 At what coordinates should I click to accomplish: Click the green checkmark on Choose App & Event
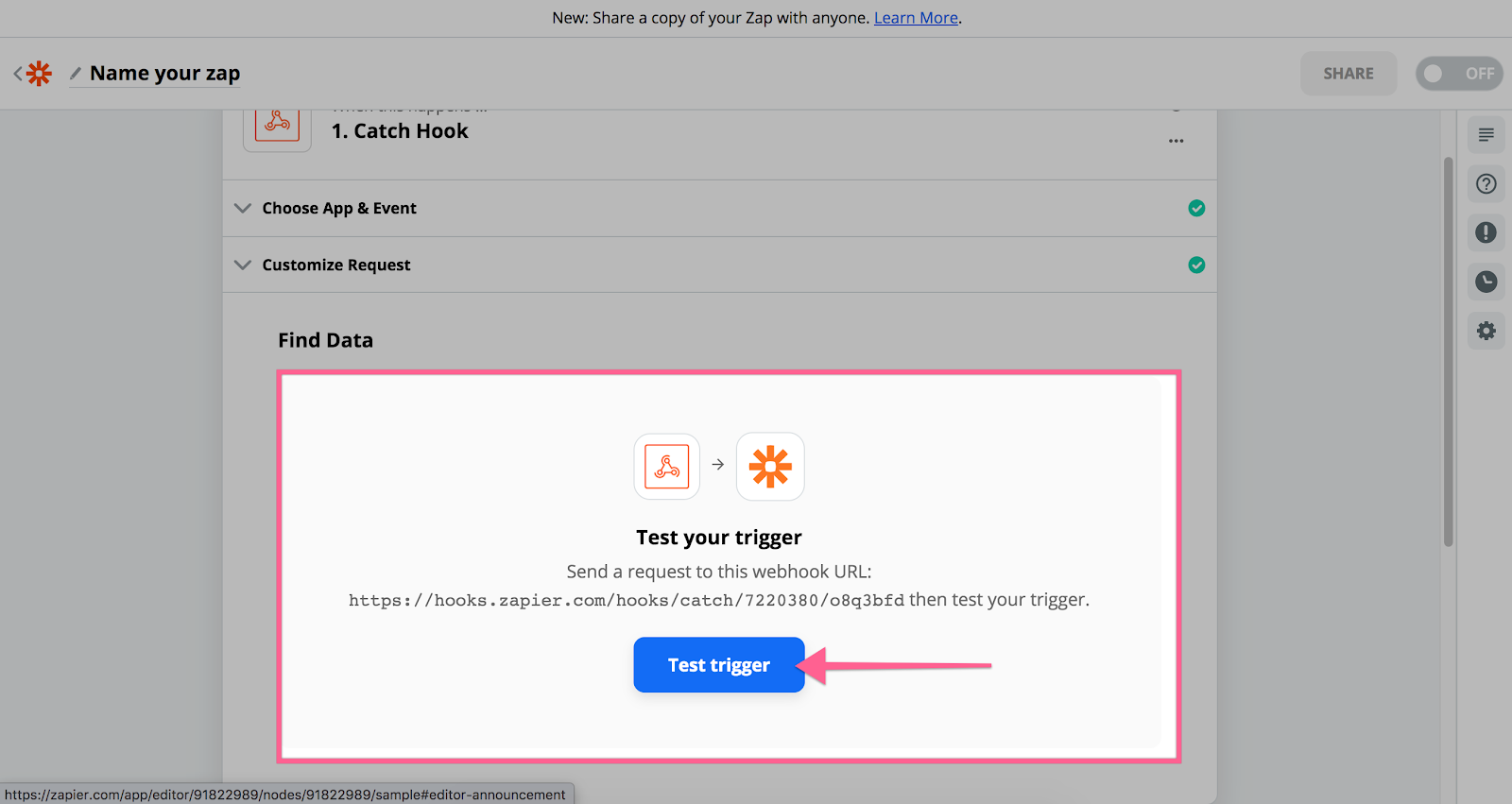coord(1196,208)
